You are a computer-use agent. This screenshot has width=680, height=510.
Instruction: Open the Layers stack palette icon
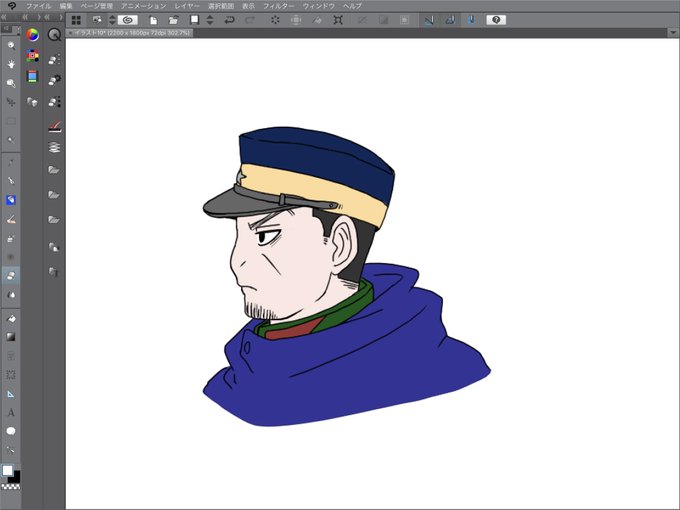[x=54, y=147]
